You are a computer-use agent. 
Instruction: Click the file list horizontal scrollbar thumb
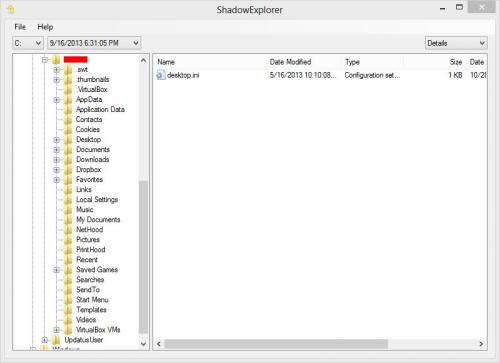(x=276, y=344)
